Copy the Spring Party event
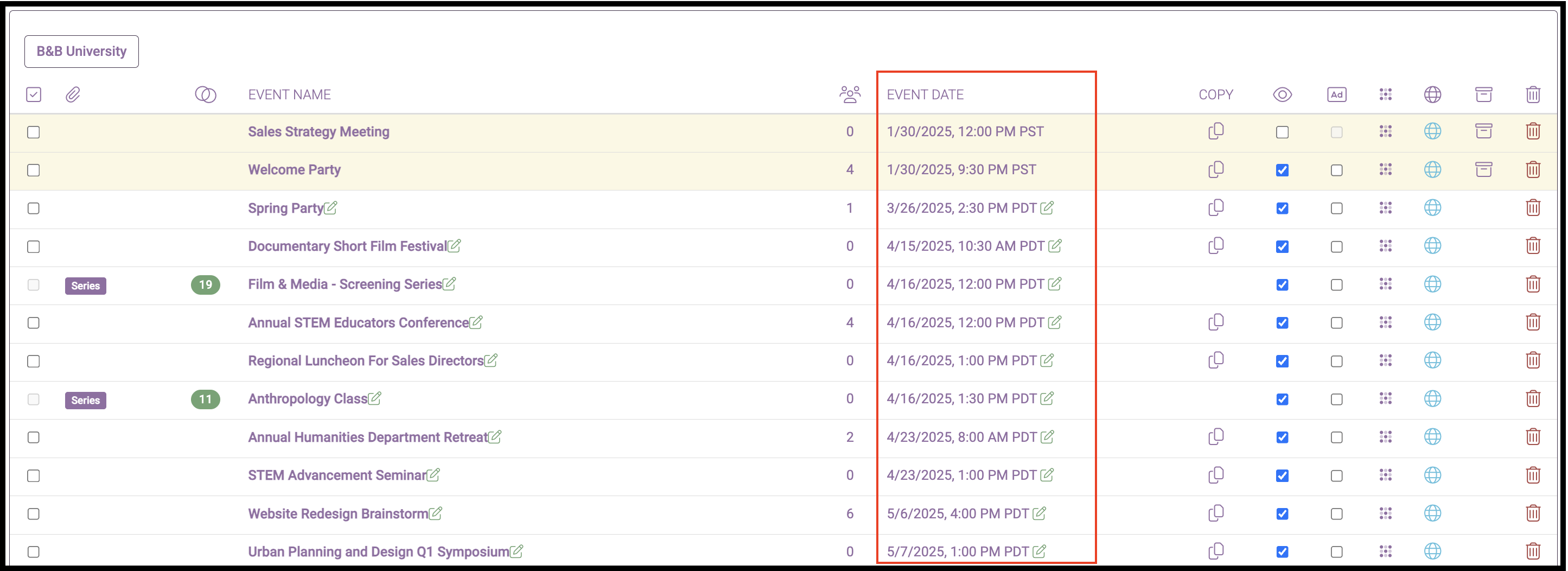Image resolution: width=1568 pixels, height=571 pixels. pos(1216,207)
